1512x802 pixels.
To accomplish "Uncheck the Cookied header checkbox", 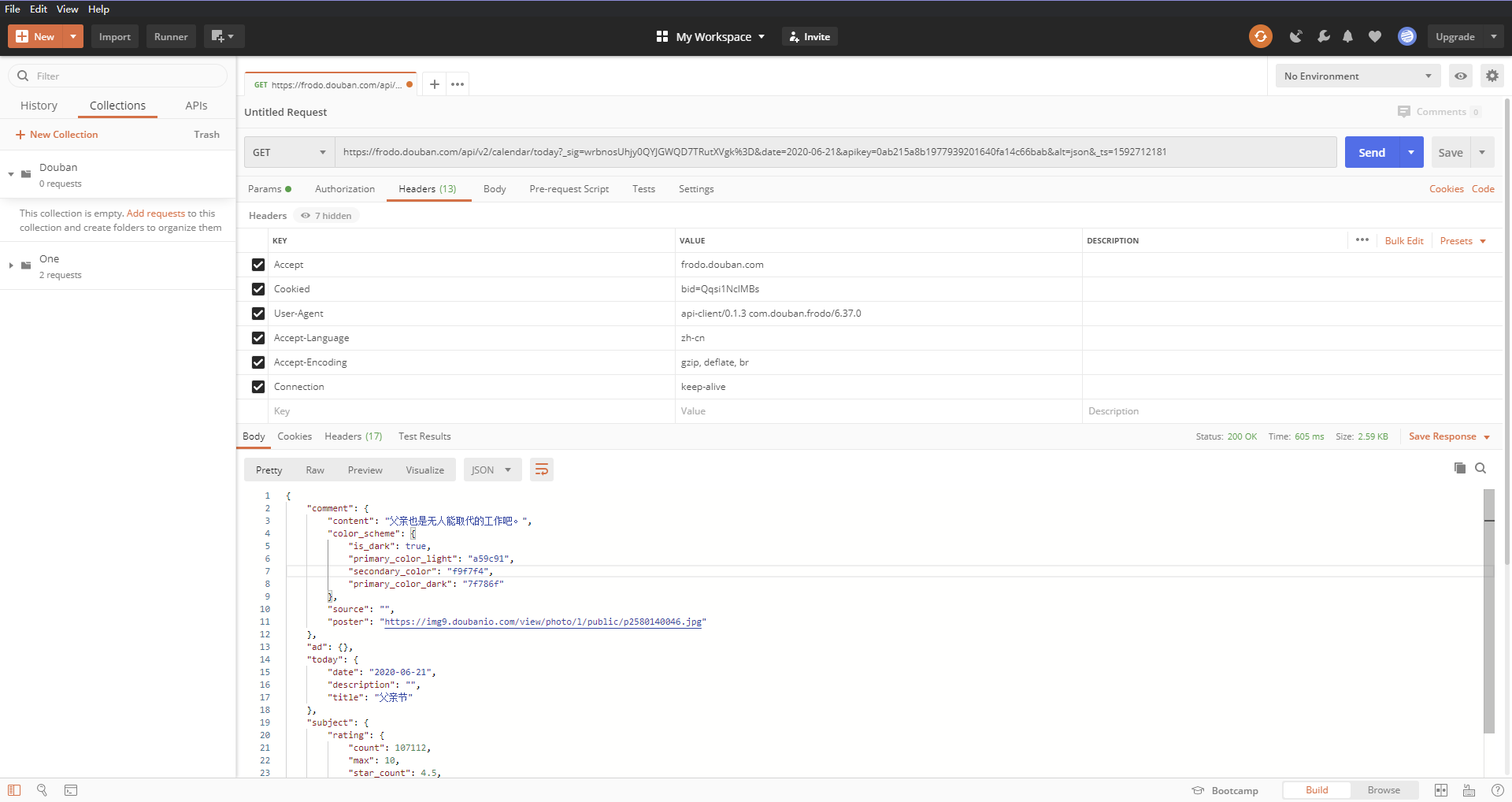I will pos(258,289).
